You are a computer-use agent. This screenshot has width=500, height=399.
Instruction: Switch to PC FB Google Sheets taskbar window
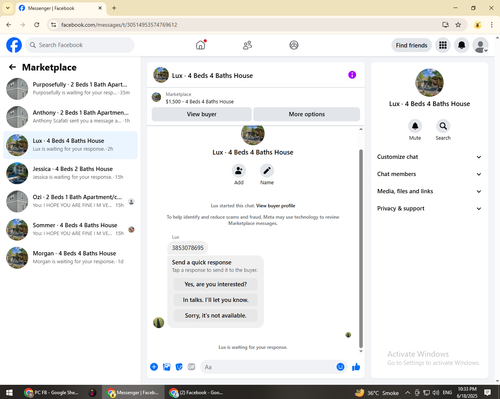click(x=52, y=393)
